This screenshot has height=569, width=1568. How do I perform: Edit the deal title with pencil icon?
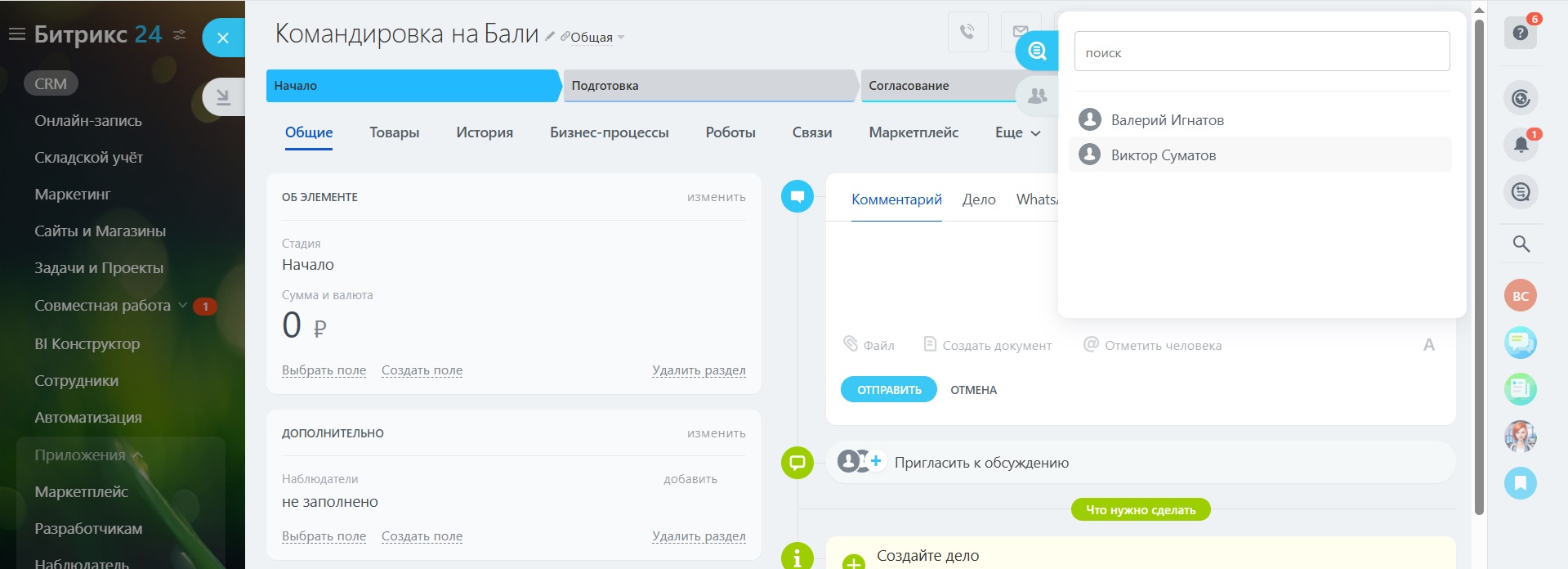pyautogui.click(x=550, y=36)
